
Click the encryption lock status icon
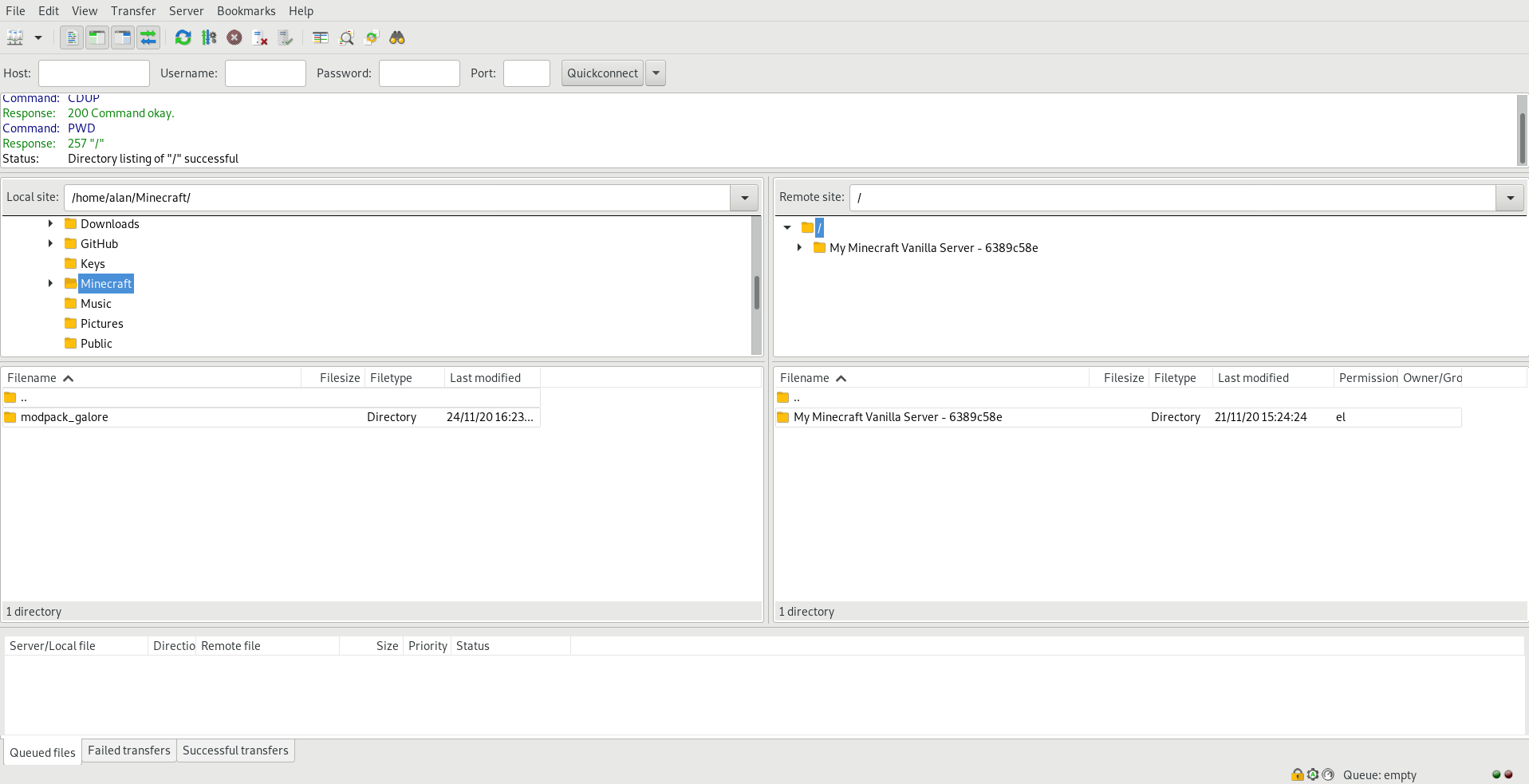click(x=1298, y=774)
